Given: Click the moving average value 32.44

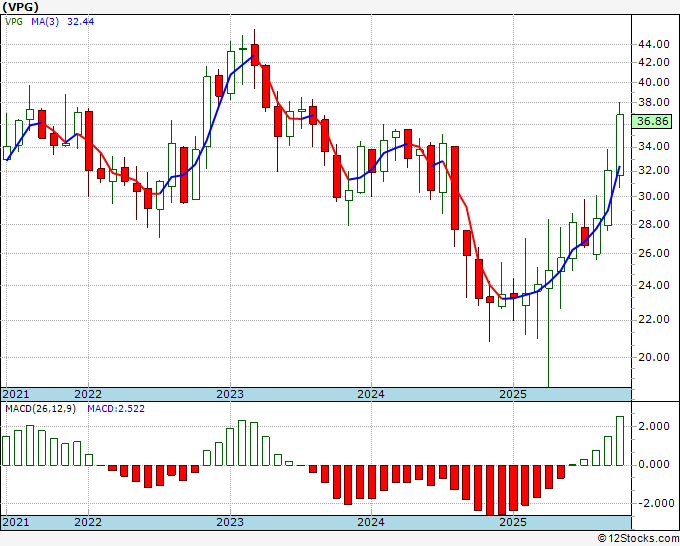Looking at the screenshot, I should pos(81,22).
